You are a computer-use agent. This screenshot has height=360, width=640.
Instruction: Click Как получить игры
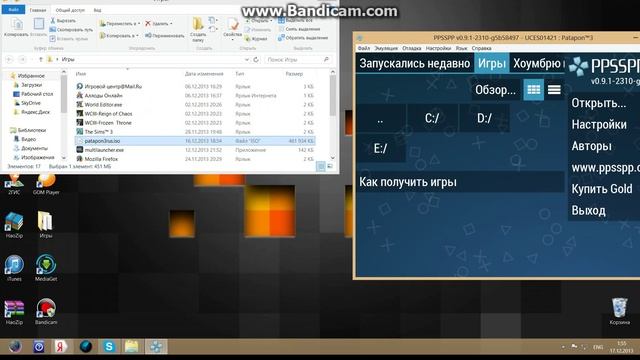click(x=460, y=182)
